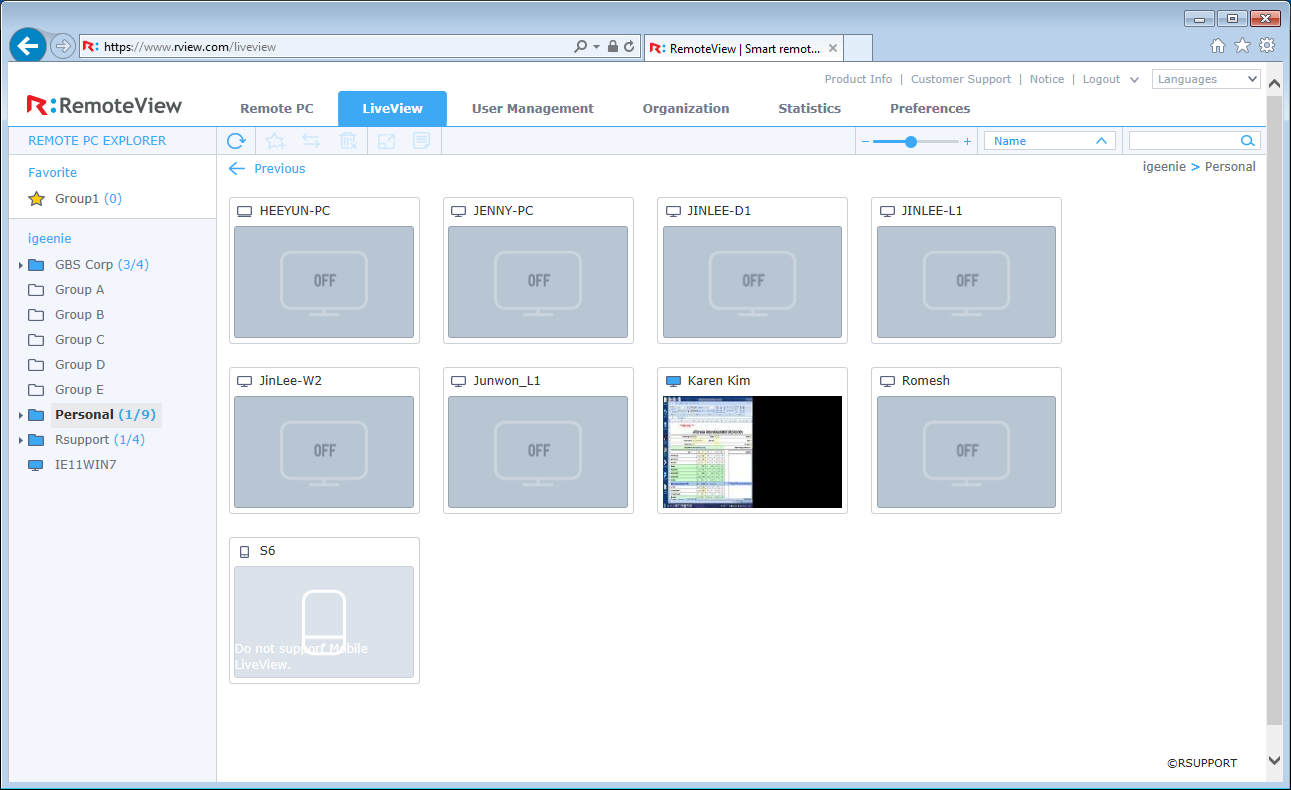Go to the Statistics tab
This screenshot has width=1291, height=790.
tap(810, 108)
